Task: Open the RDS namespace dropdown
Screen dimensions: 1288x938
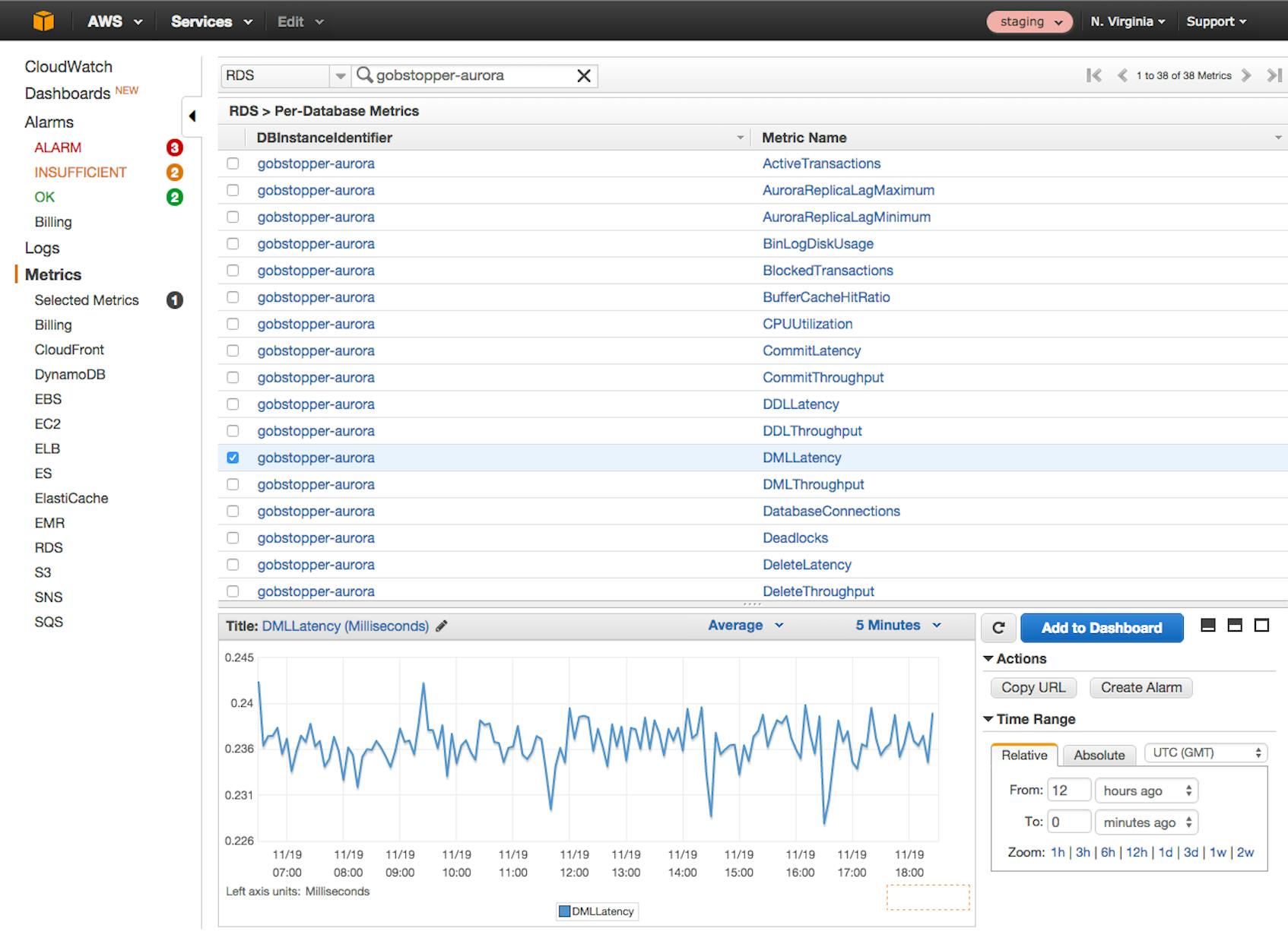Action: [x=339, y=75]
